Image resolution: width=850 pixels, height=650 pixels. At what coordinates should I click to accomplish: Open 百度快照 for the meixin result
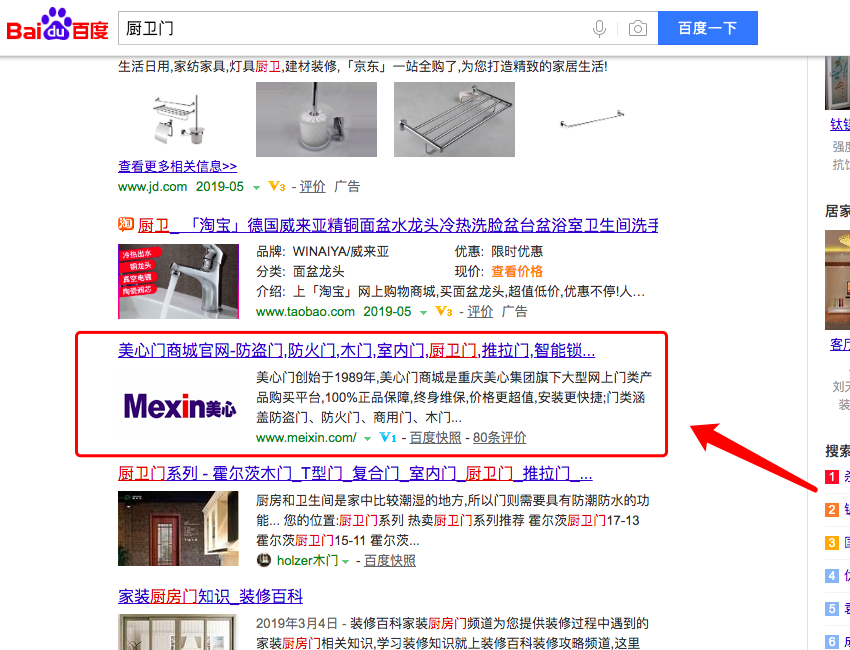coord(435,437)
